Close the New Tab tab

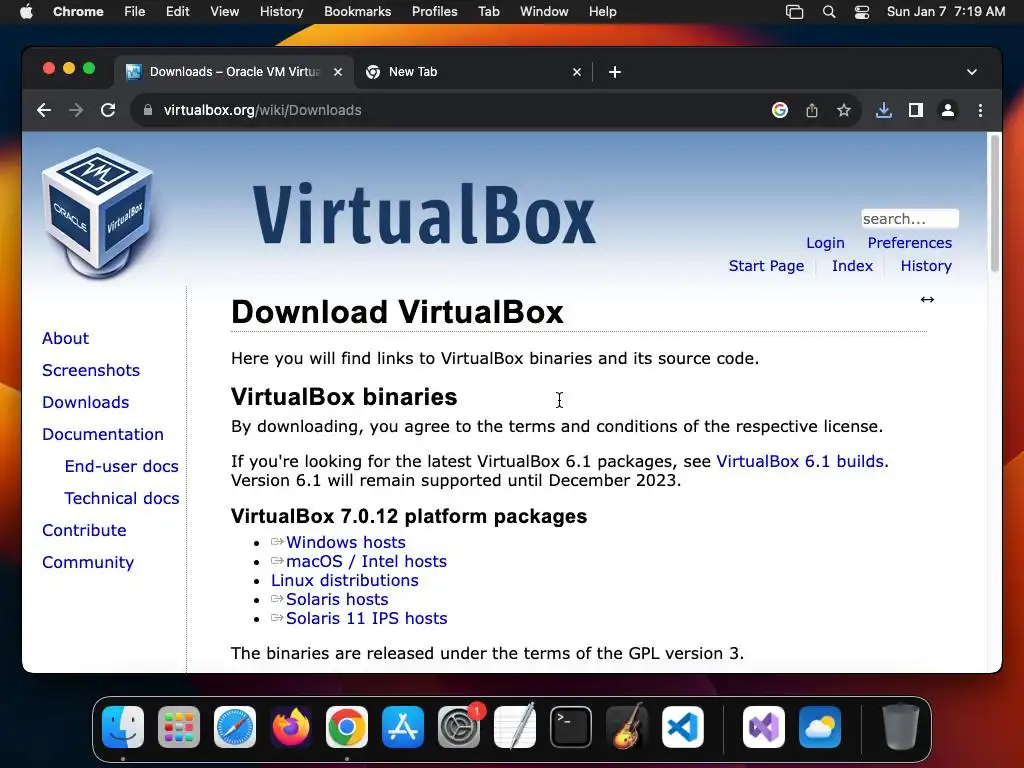(577, 72)
